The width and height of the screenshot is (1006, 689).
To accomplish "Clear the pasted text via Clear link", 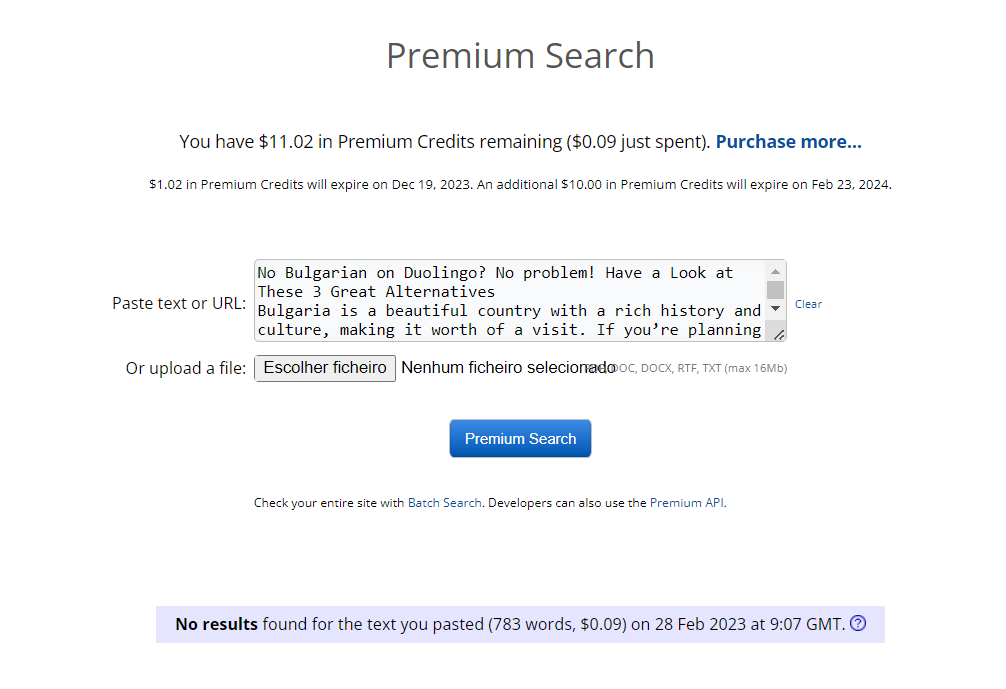I will pos(808,304).
